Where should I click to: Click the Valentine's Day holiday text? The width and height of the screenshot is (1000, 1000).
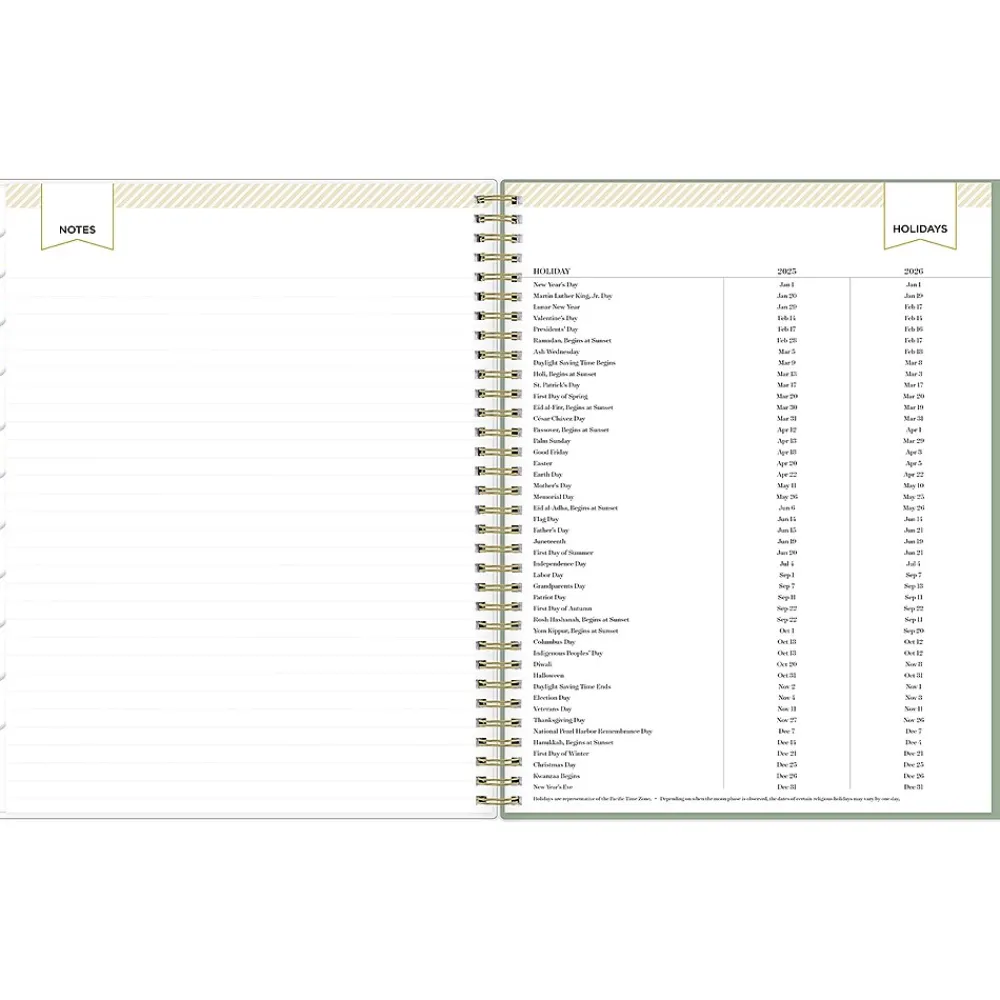tap(555, 318)
